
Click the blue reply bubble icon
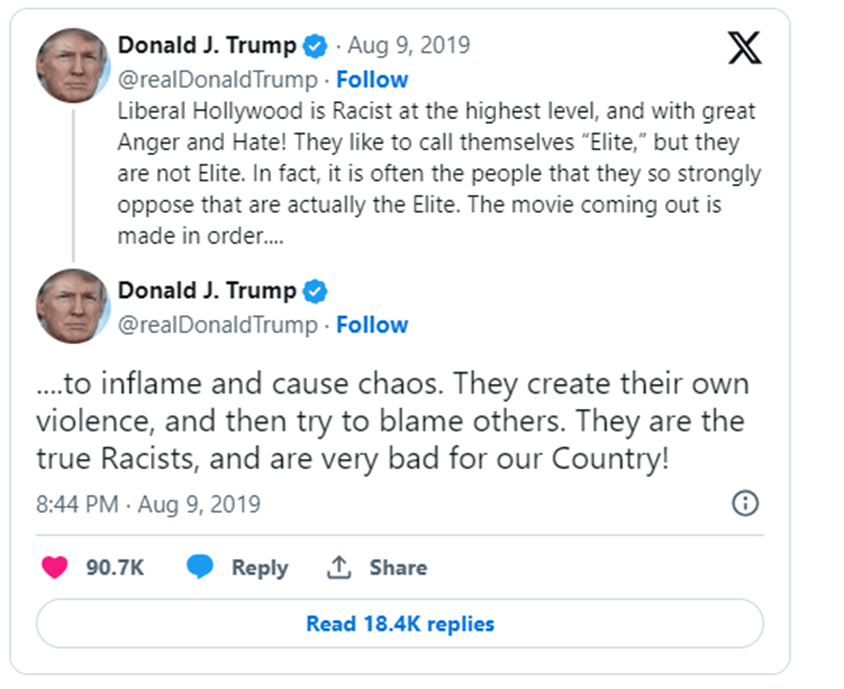click(200, 567)
